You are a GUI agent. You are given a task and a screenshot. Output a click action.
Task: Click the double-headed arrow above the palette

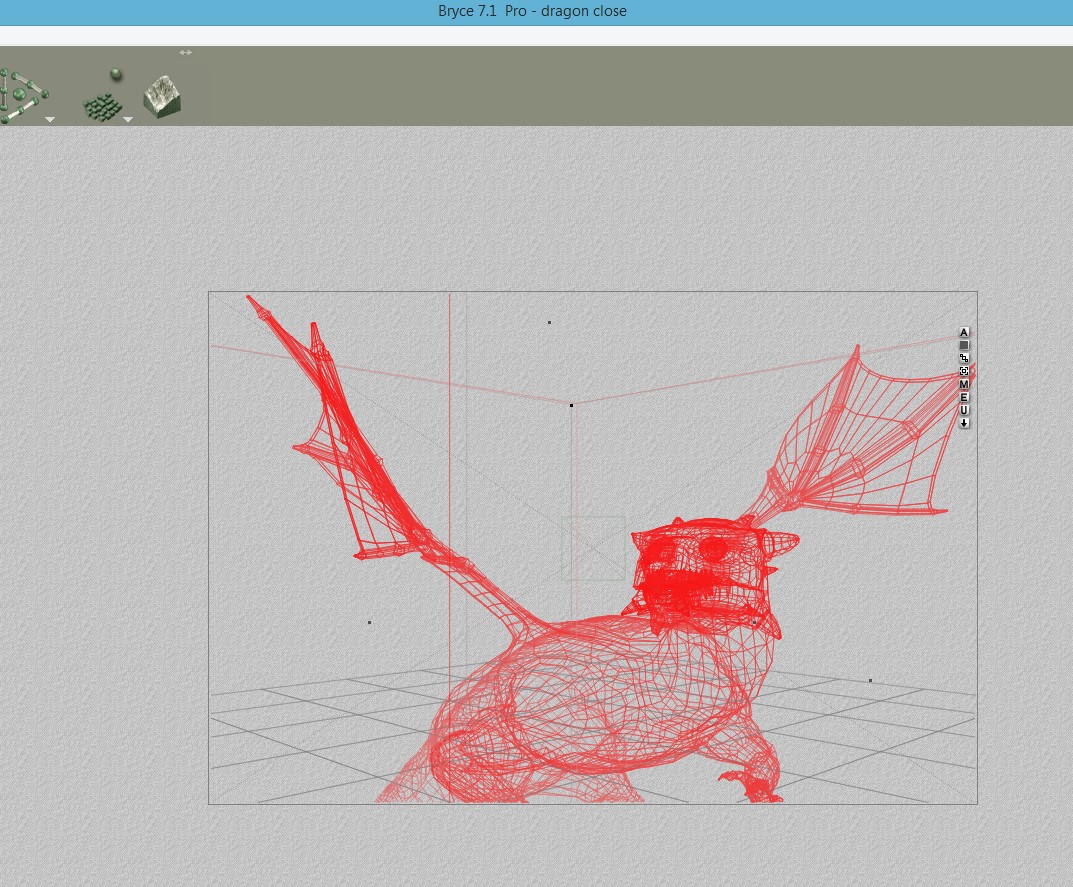coord(185,52)
